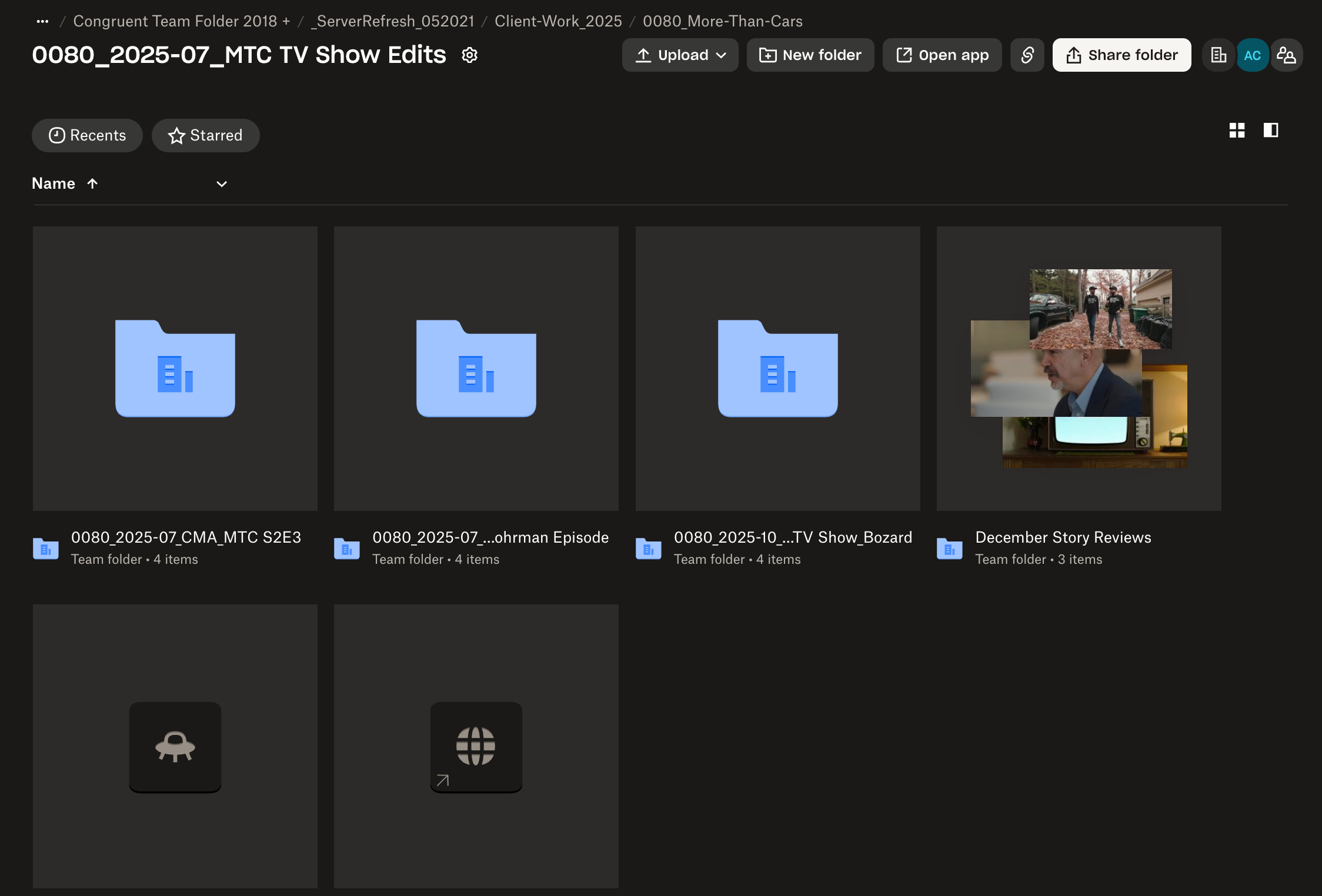Open folder settings via the gear icon
This screenshot has width=1322, height=896.
pos(469,55)
